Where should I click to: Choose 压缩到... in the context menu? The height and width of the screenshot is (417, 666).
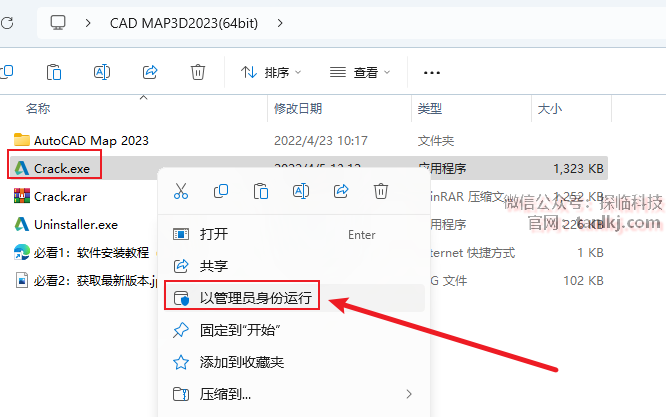294,394
